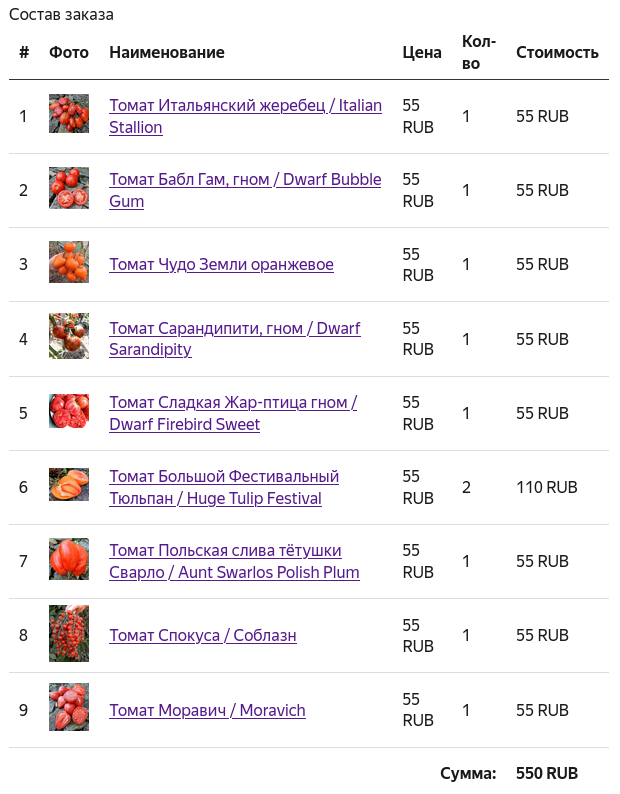Image resolution: width=620 pixels, height=794 pixels.
Task: Click the Томат Сарандипити гном link
Action: pyautogui.click(x=234, y=329)
